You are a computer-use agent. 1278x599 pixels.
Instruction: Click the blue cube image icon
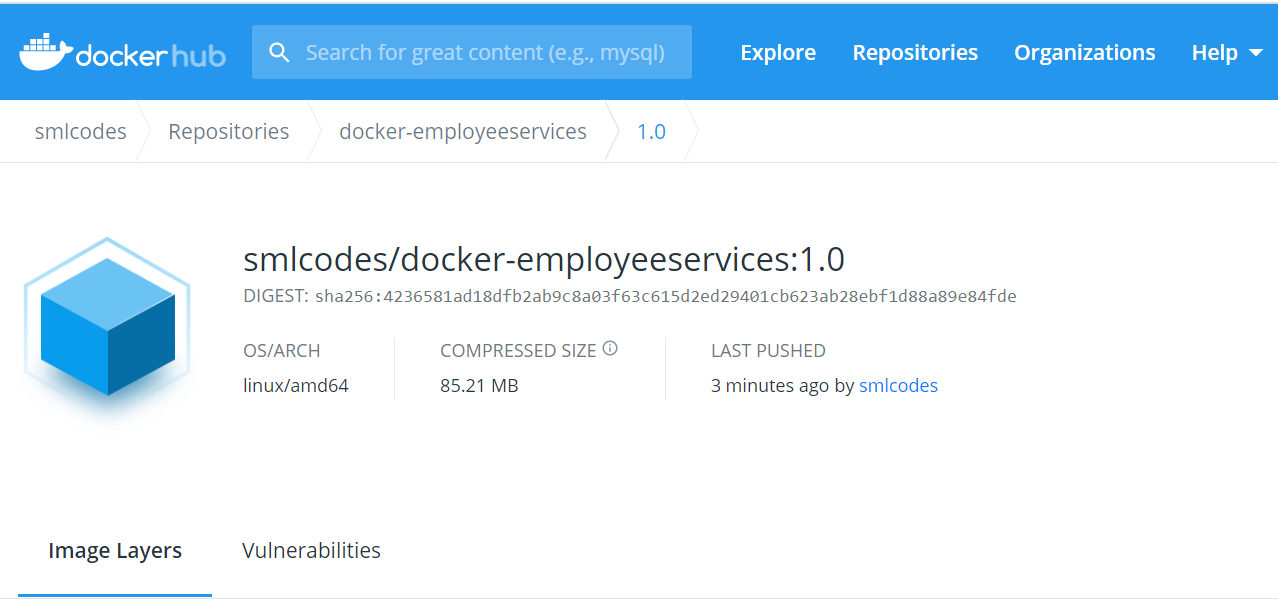pos(107,327)
